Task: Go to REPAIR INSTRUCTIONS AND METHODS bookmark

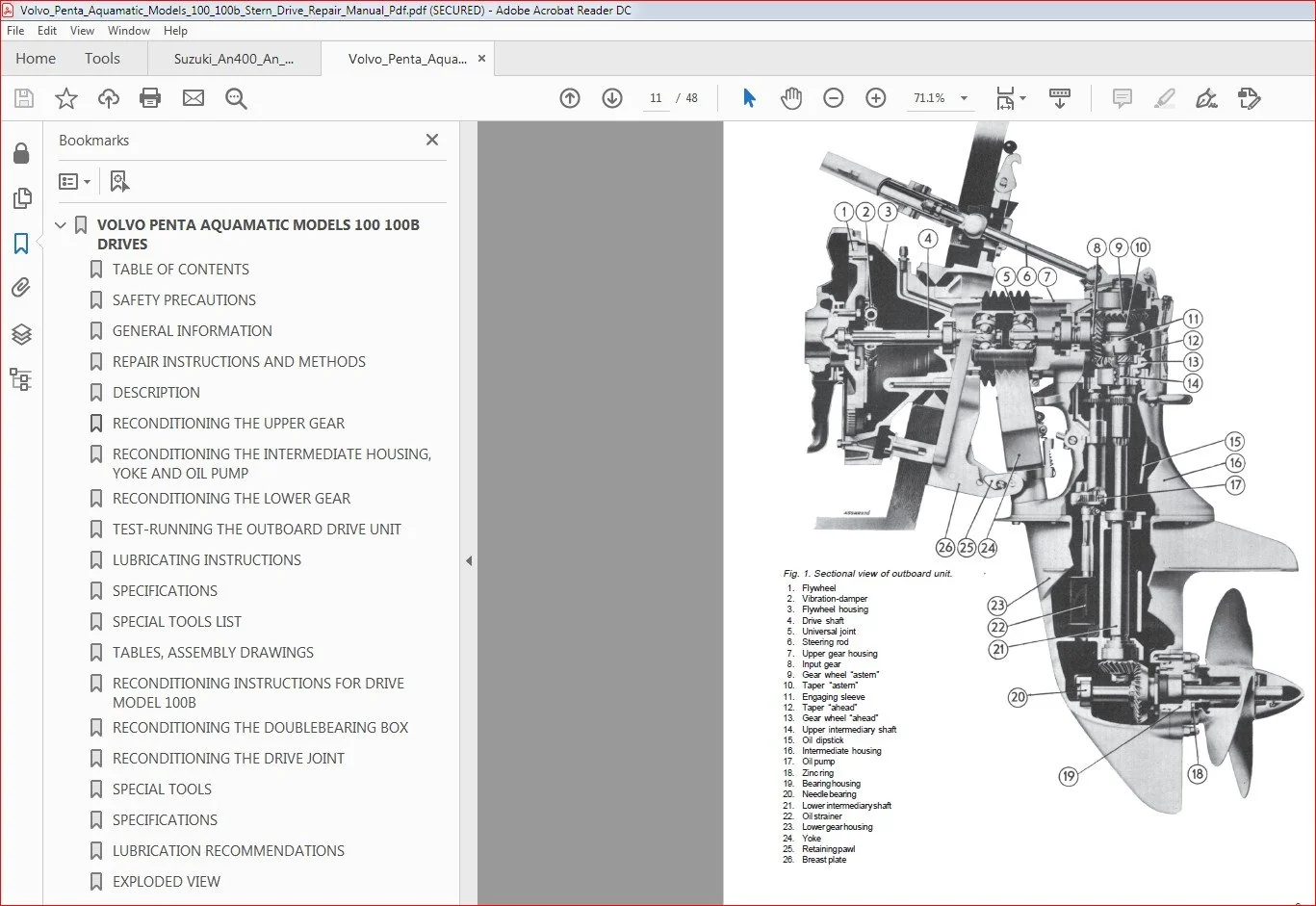Action: point(239,362)
